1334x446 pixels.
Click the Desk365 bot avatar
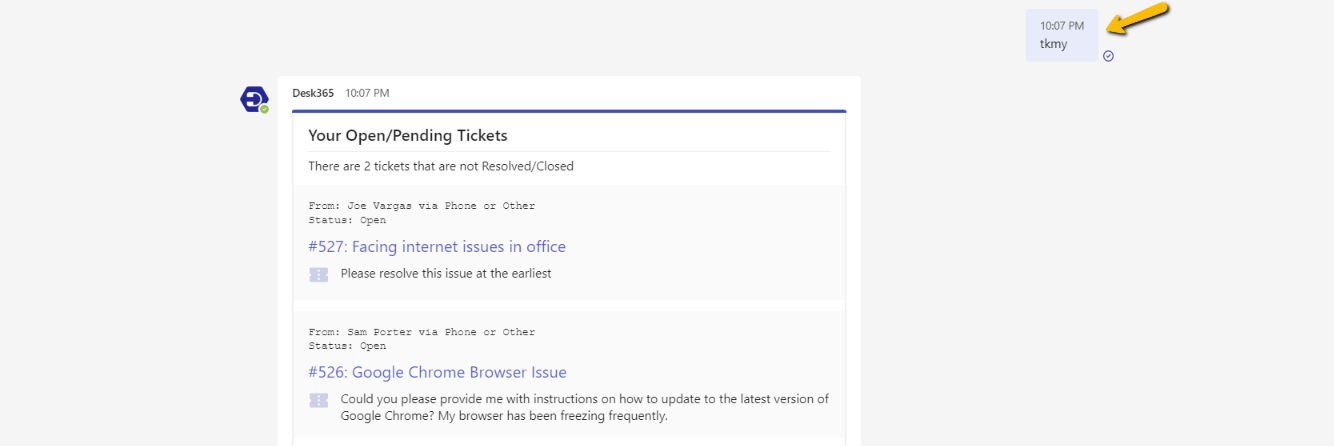pyautogui.click(x=254, y=99)
